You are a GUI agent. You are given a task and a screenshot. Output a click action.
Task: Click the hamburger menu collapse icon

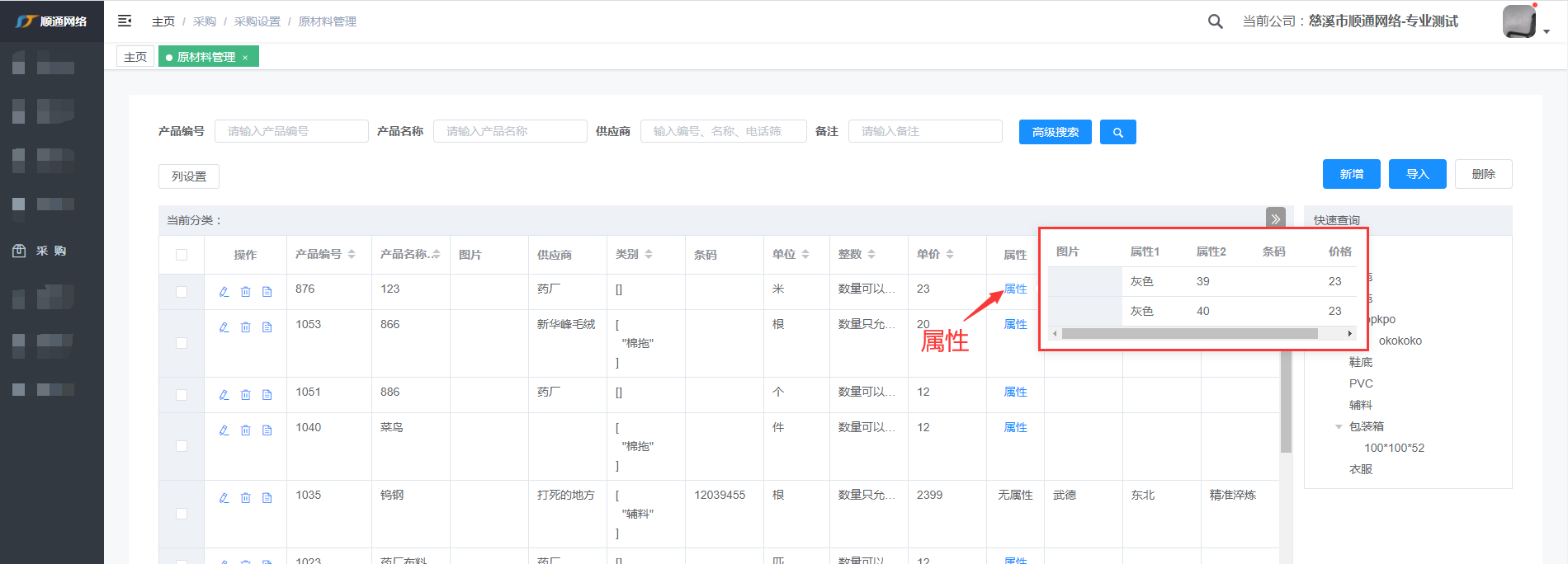tap(125, 21)
